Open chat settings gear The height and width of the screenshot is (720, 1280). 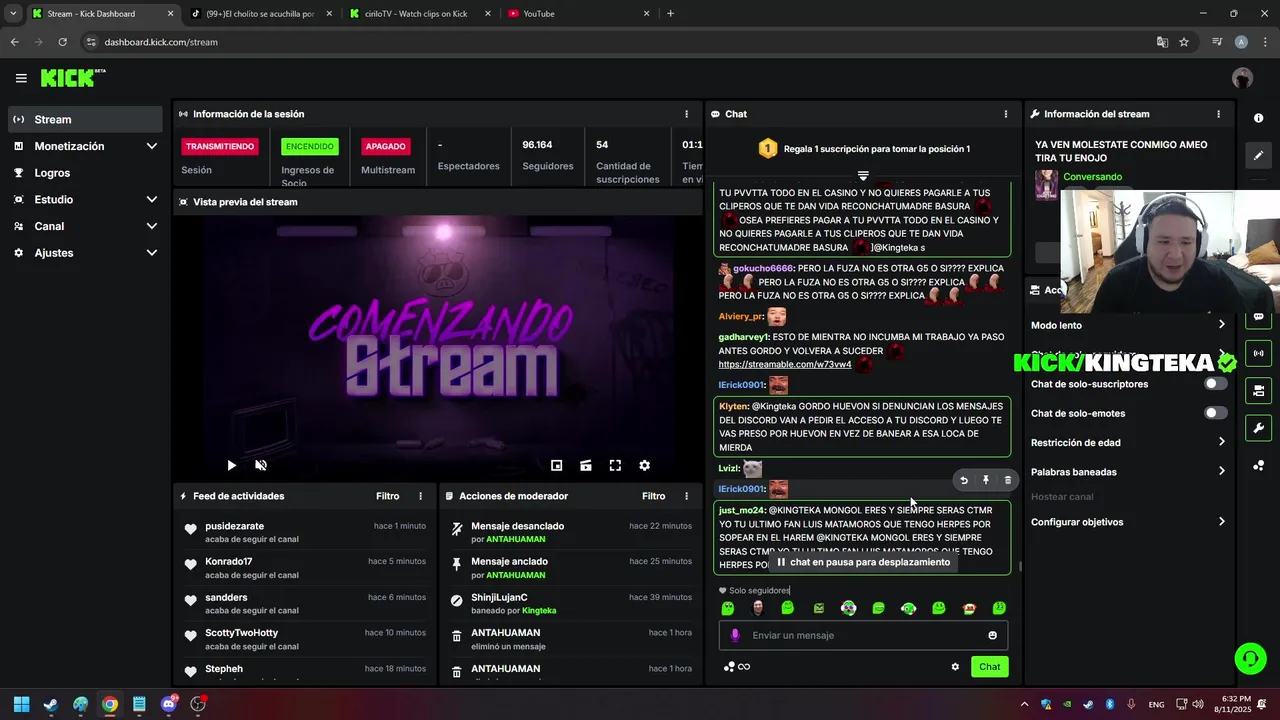coord(955,667)
